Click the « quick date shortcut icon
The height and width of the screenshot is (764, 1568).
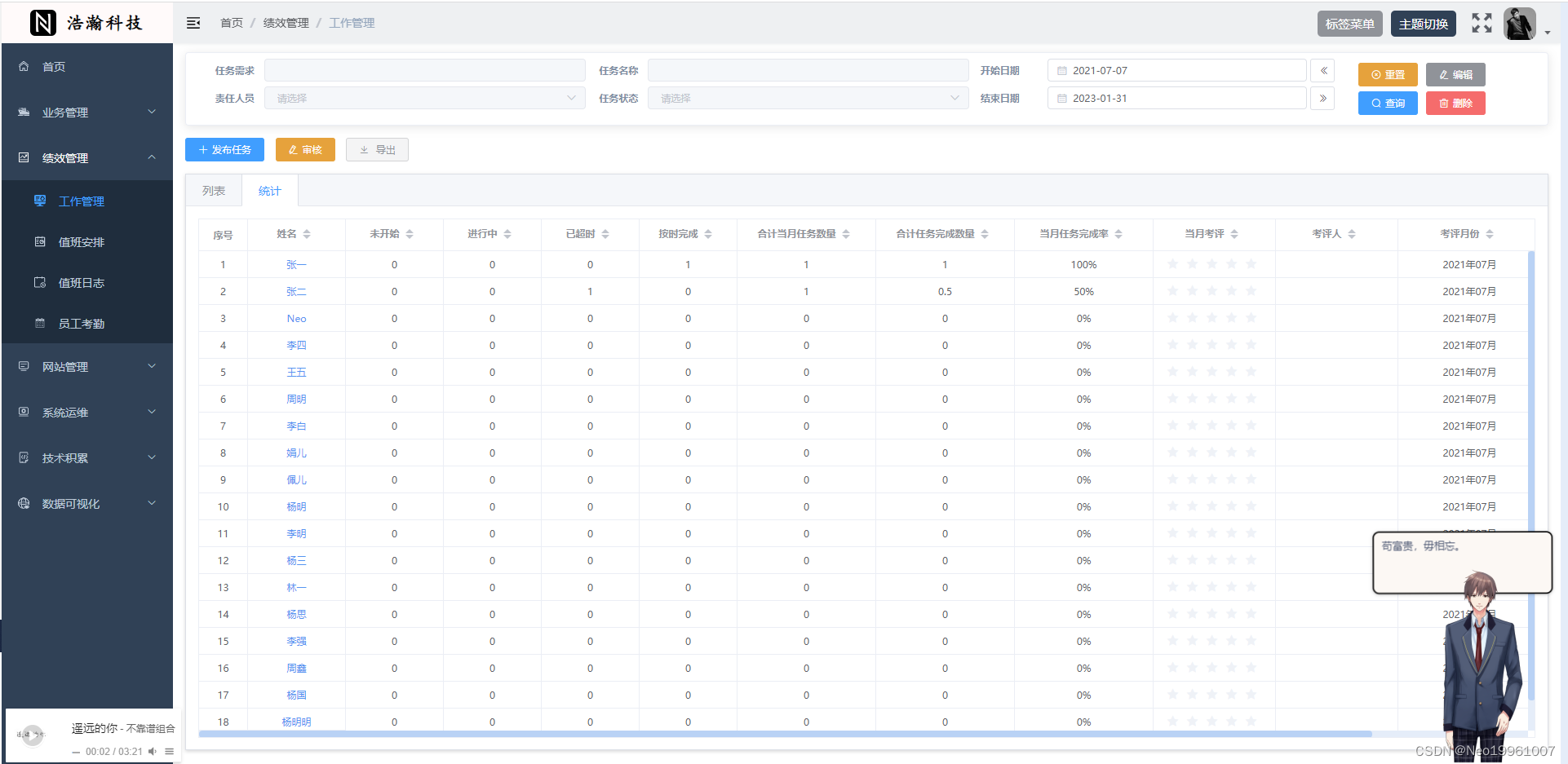[1322, 70]
